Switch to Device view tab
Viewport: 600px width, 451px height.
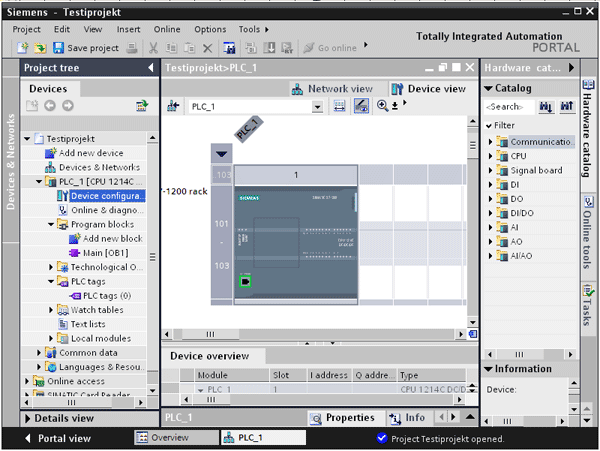point(429,89)
